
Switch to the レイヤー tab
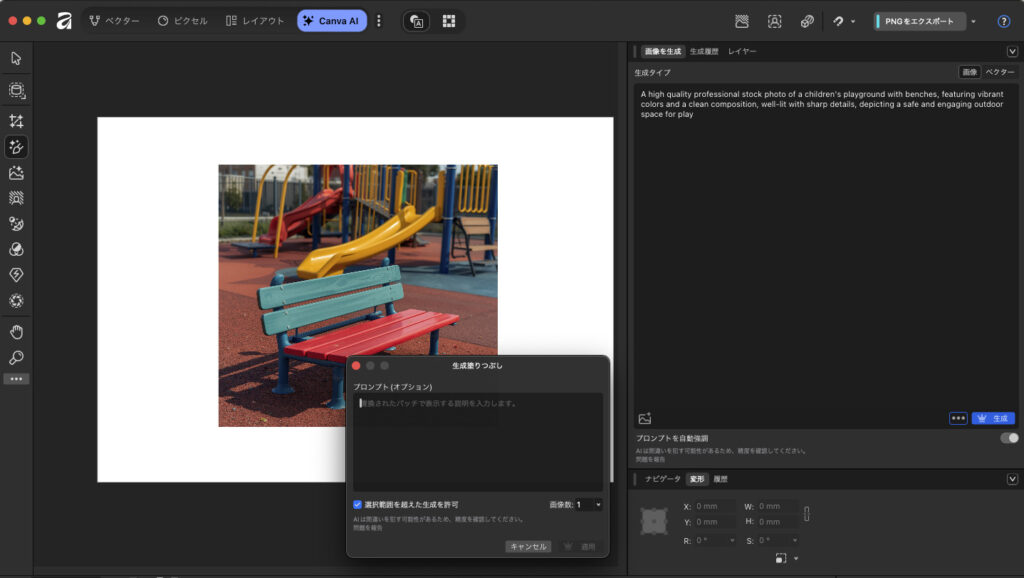[742, 51]
